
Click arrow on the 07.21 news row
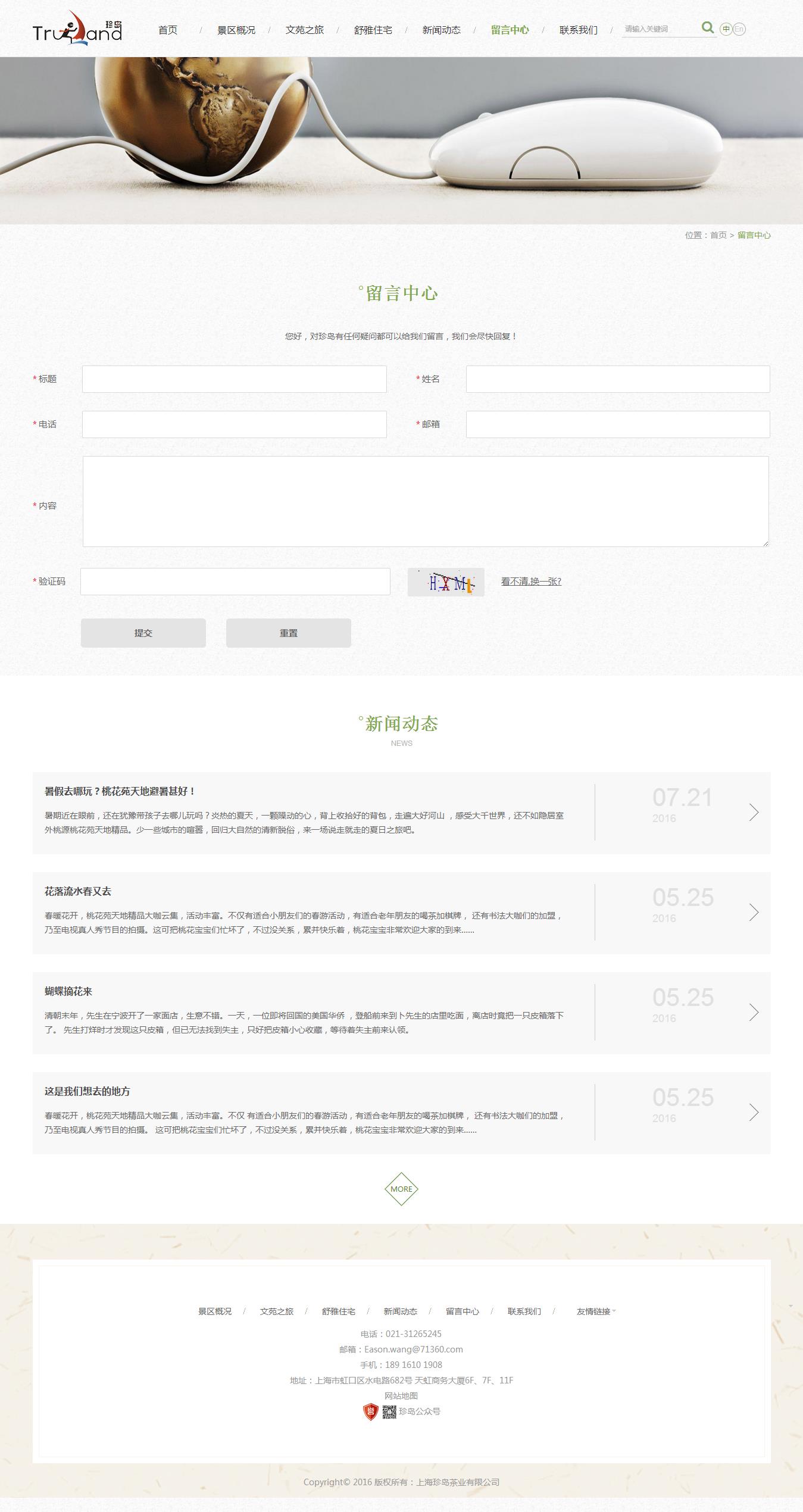point(754,812)
